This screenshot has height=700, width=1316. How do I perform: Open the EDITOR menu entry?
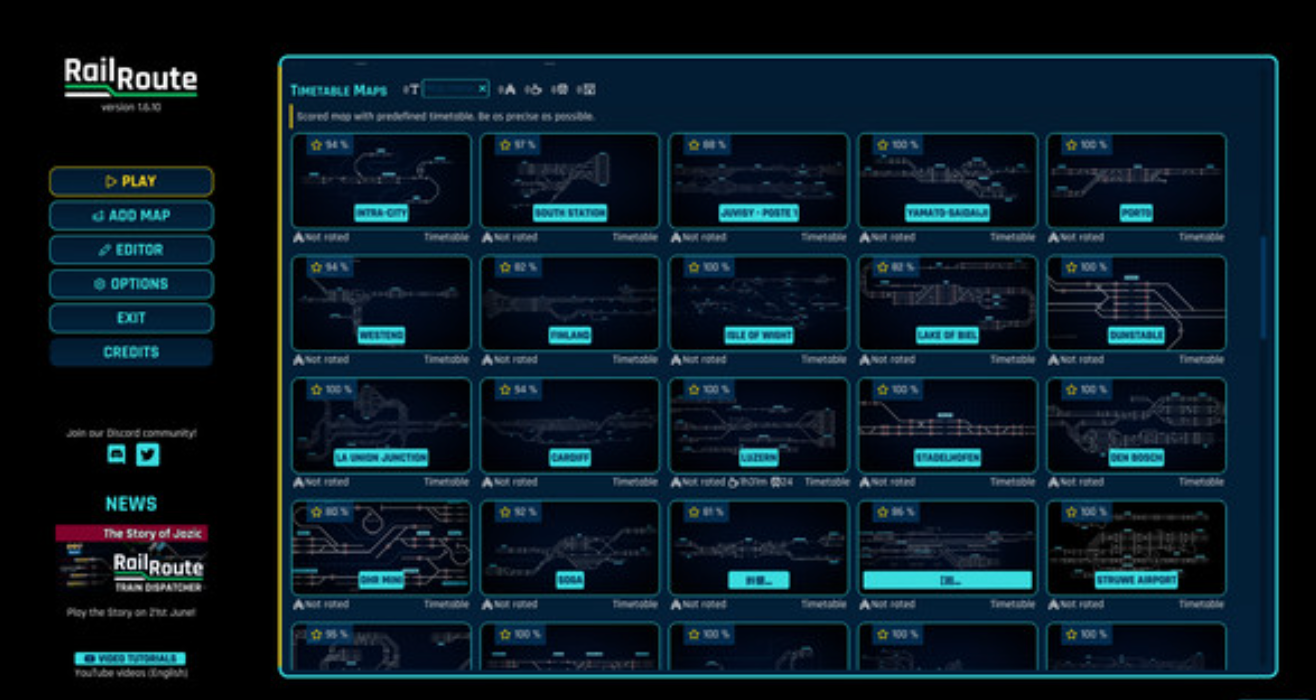(131, 250)
